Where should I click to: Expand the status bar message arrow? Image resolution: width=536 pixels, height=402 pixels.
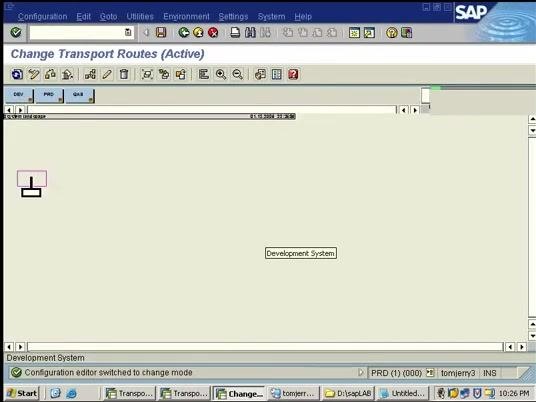(361, 372)
